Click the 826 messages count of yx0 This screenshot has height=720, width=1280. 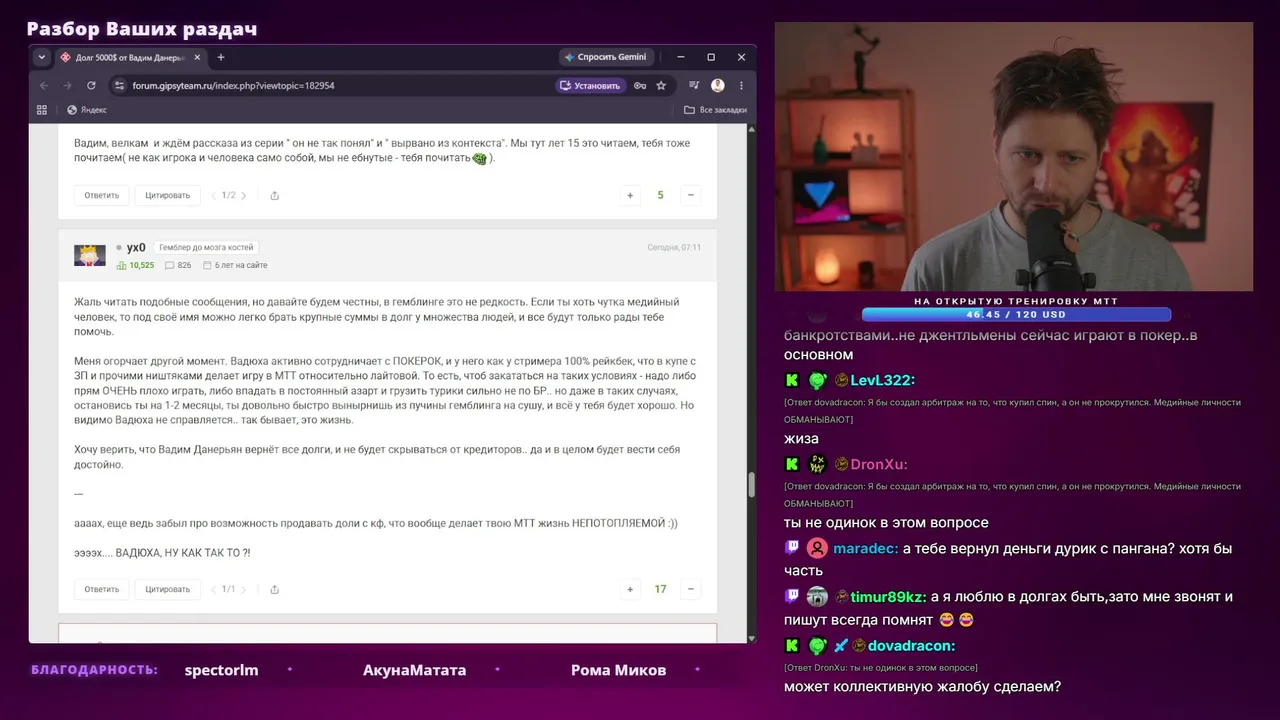coord(178,265)
